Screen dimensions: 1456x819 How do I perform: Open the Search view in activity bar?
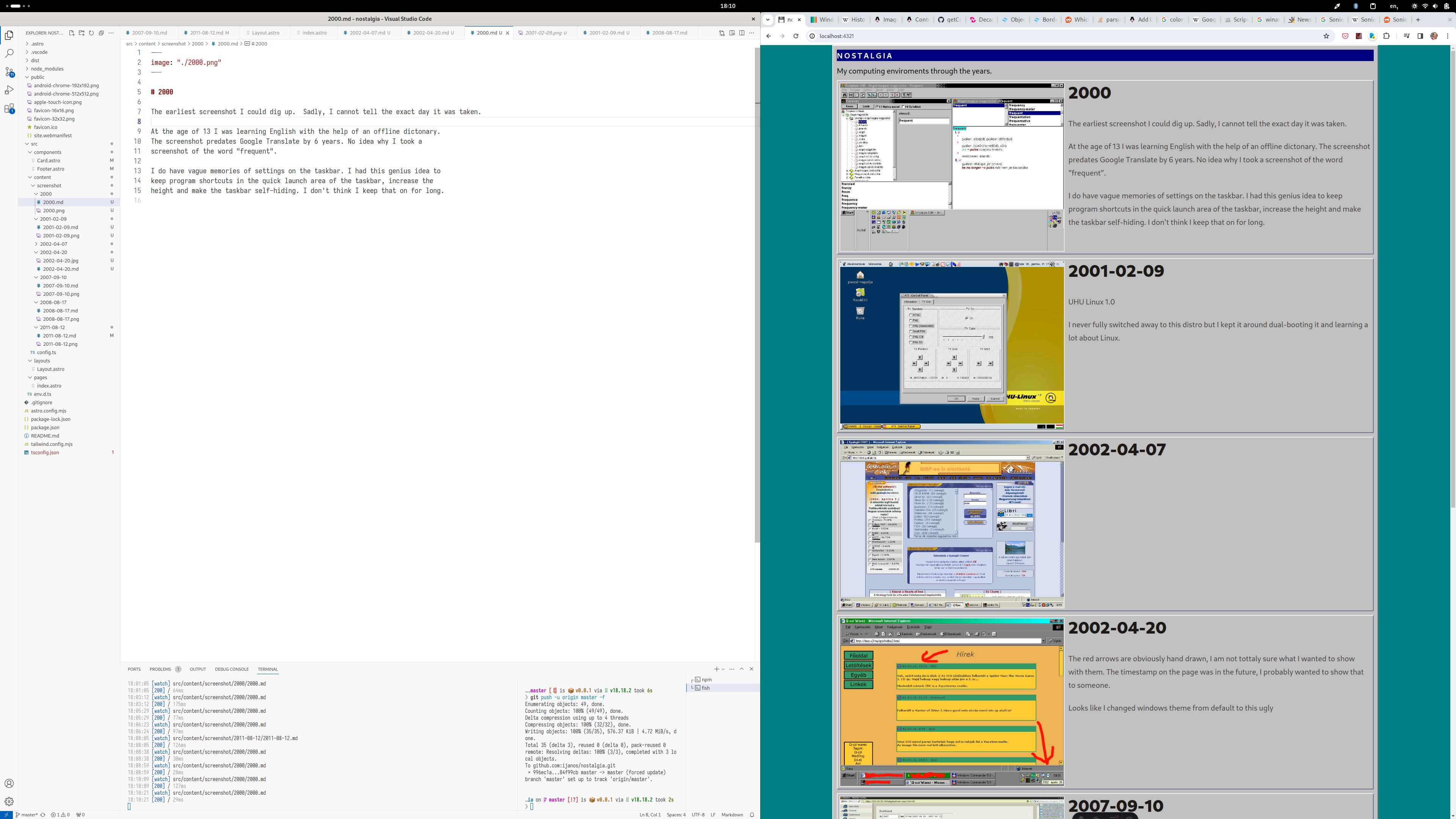tap(9, 53)
